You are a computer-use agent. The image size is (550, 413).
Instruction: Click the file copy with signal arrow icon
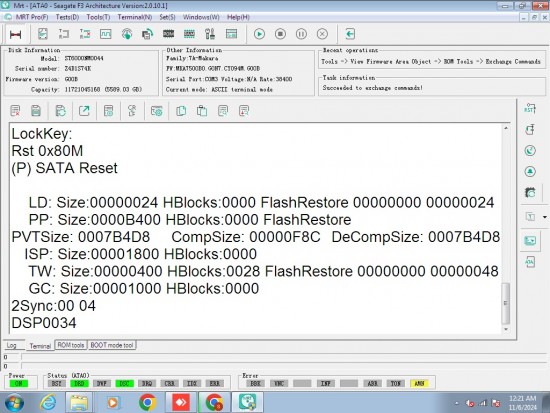tap(148, 34)
